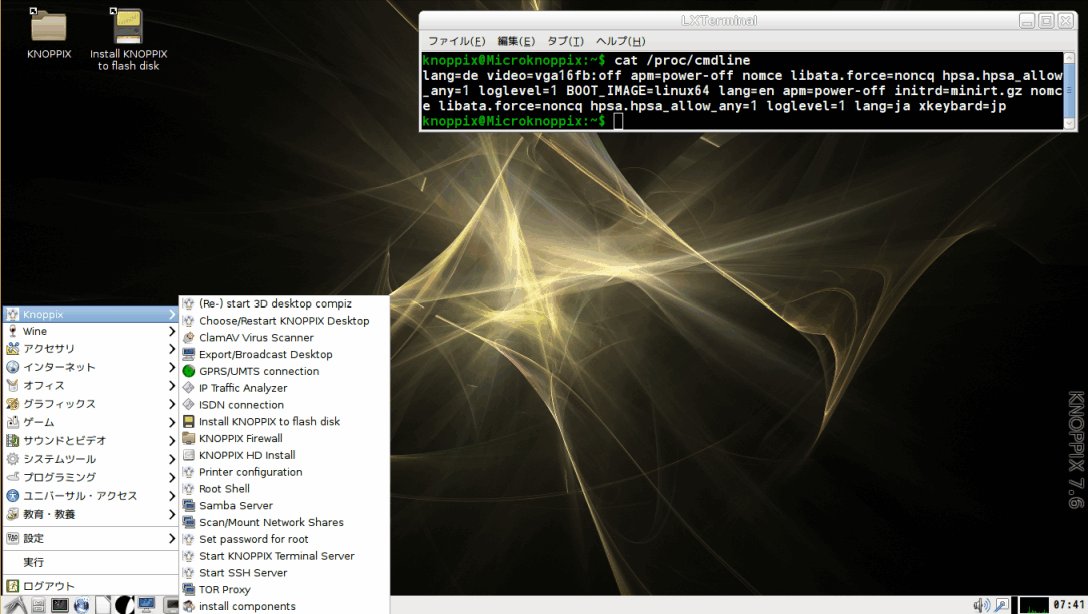Click the black and white circle taskbar icon
This screenshot has height=614, width=1088.
[x=124, y=605]
